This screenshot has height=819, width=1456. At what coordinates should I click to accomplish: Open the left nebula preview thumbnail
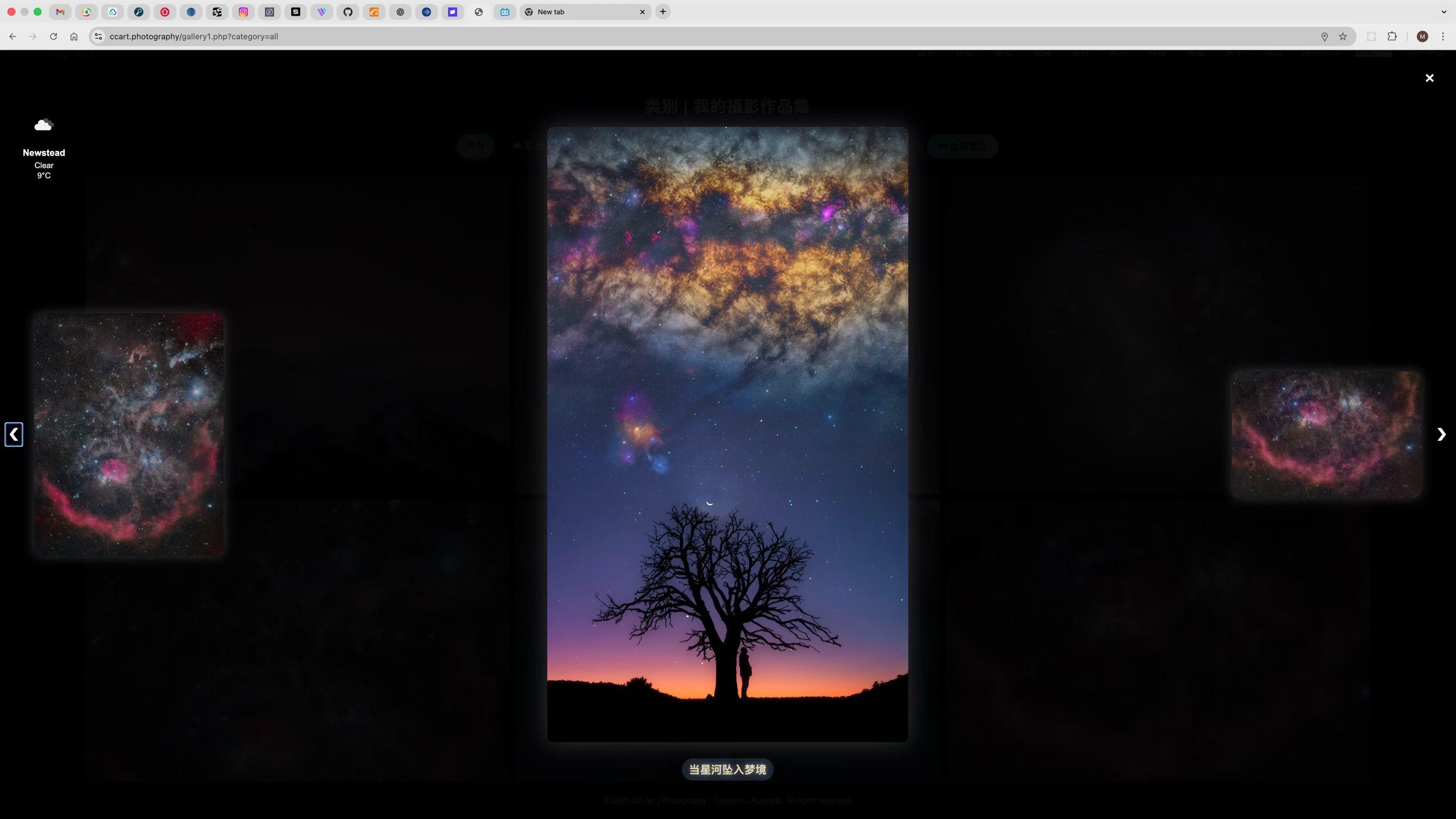coord(128,434)
